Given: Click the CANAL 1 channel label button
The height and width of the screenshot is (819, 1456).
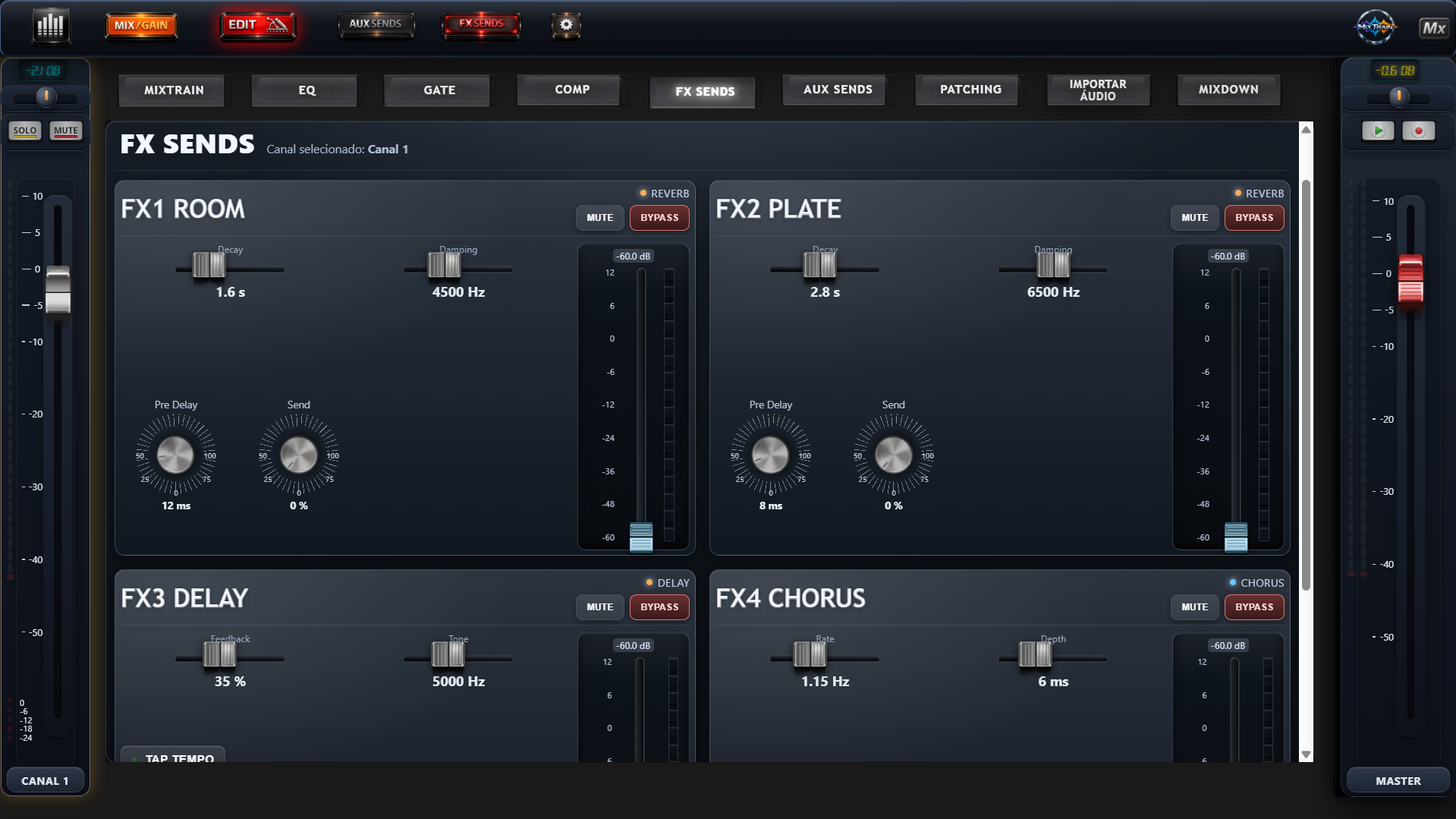Looking at the screenshot, I should 45,781.
